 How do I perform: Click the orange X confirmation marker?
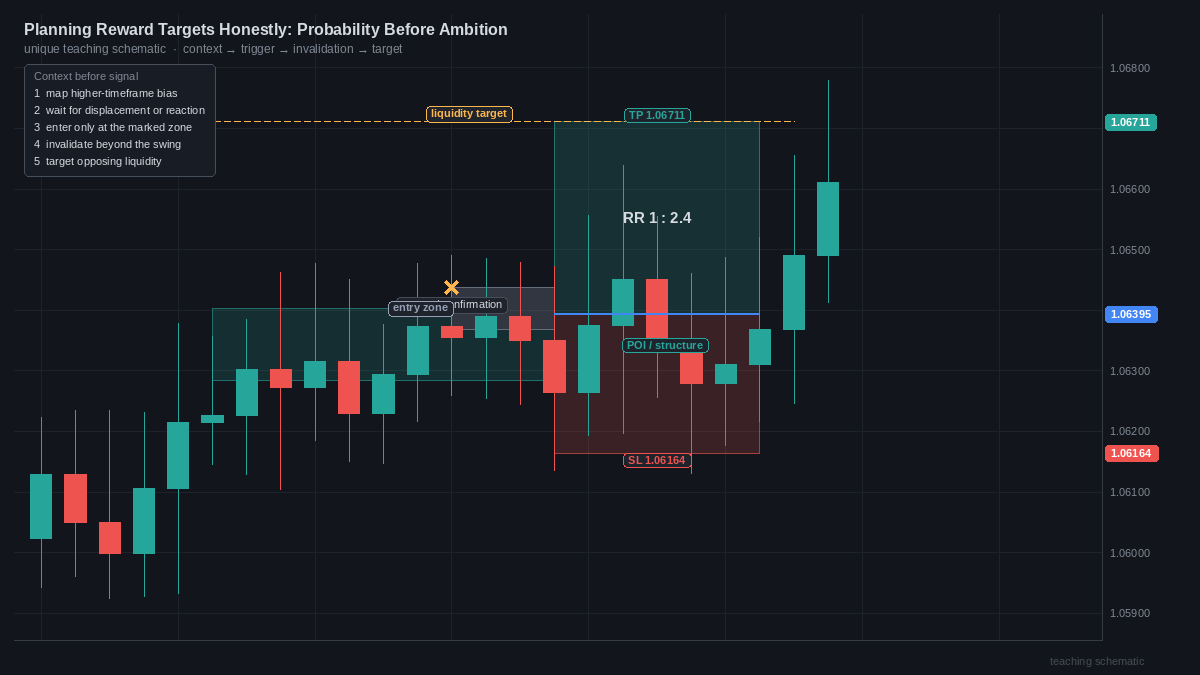451,288
